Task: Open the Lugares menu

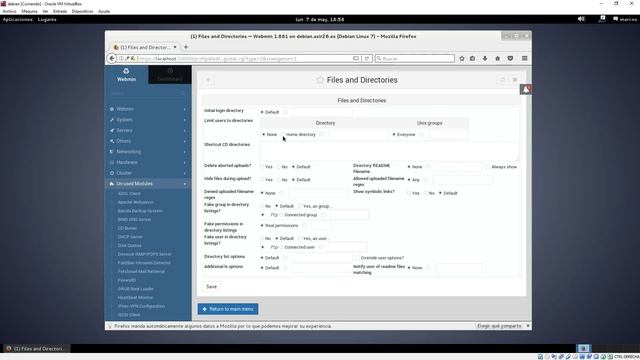Action: (x=47, y=19)
